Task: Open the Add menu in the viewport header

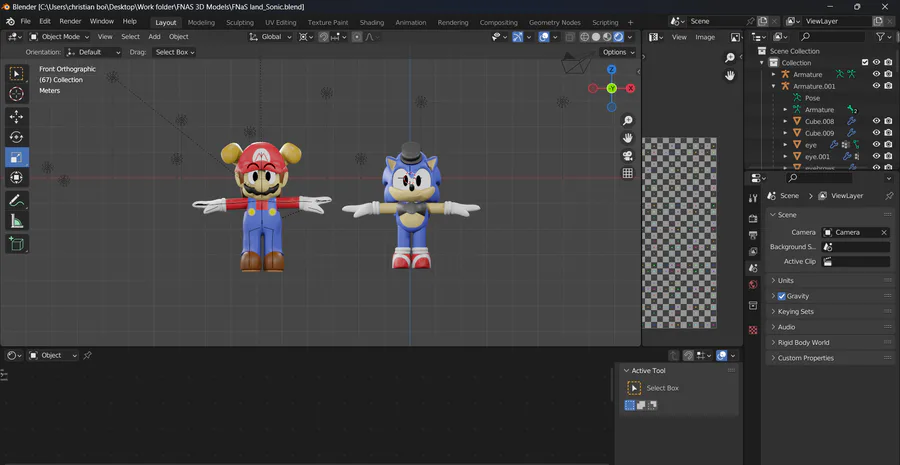Action: click(x=154, y=37)
